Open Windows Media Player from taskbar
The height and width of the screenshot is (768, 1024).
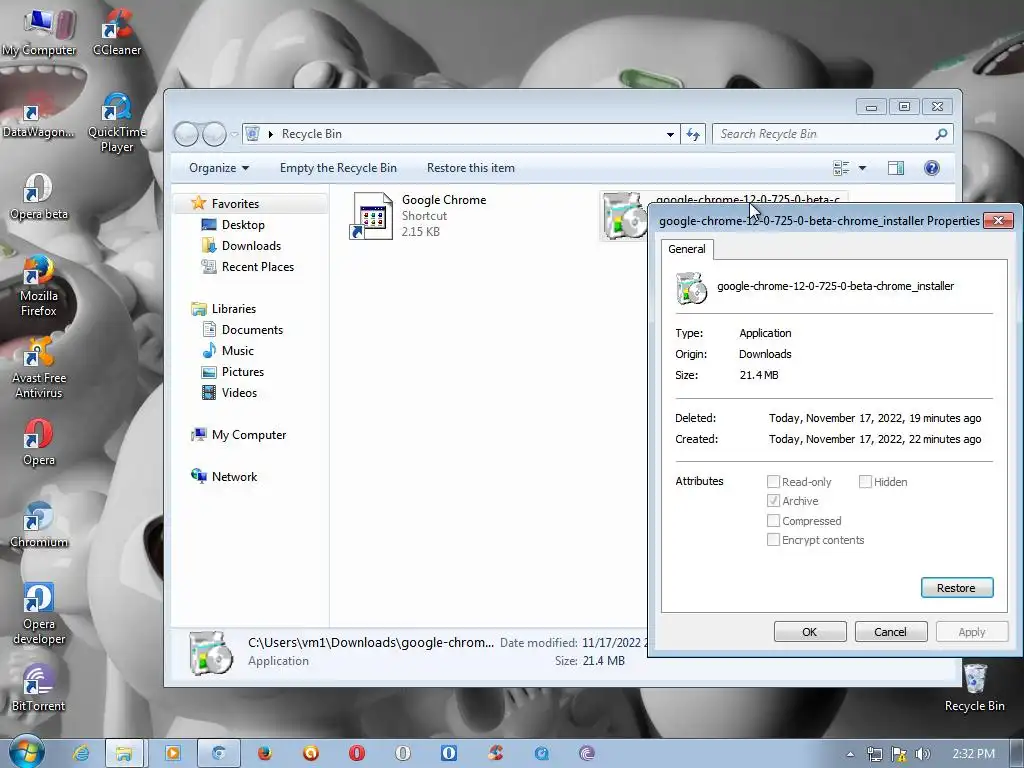(173, 753)
